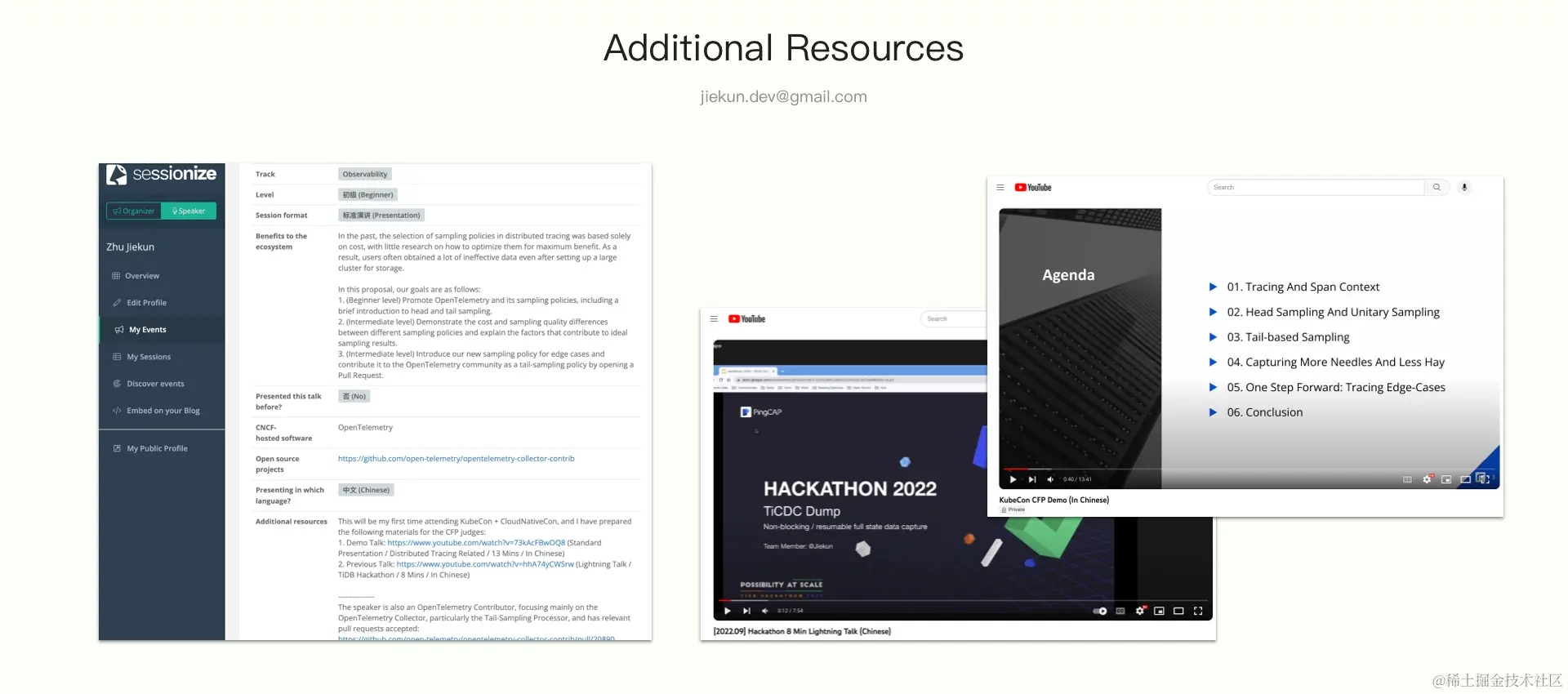Screen dimensions: 1568x694
Task: Click agenda item 03. Tail-based Sampling
Action: click(1288, 337)
